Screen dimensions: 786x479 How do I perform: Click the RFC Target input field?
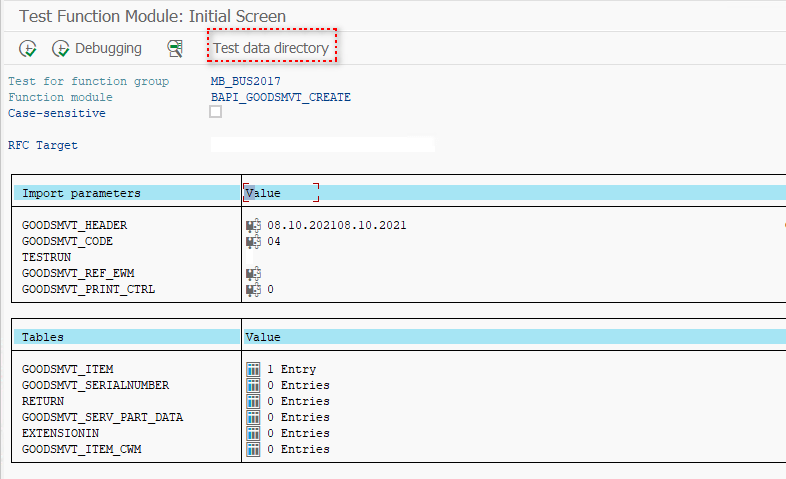tap(322, 145)
